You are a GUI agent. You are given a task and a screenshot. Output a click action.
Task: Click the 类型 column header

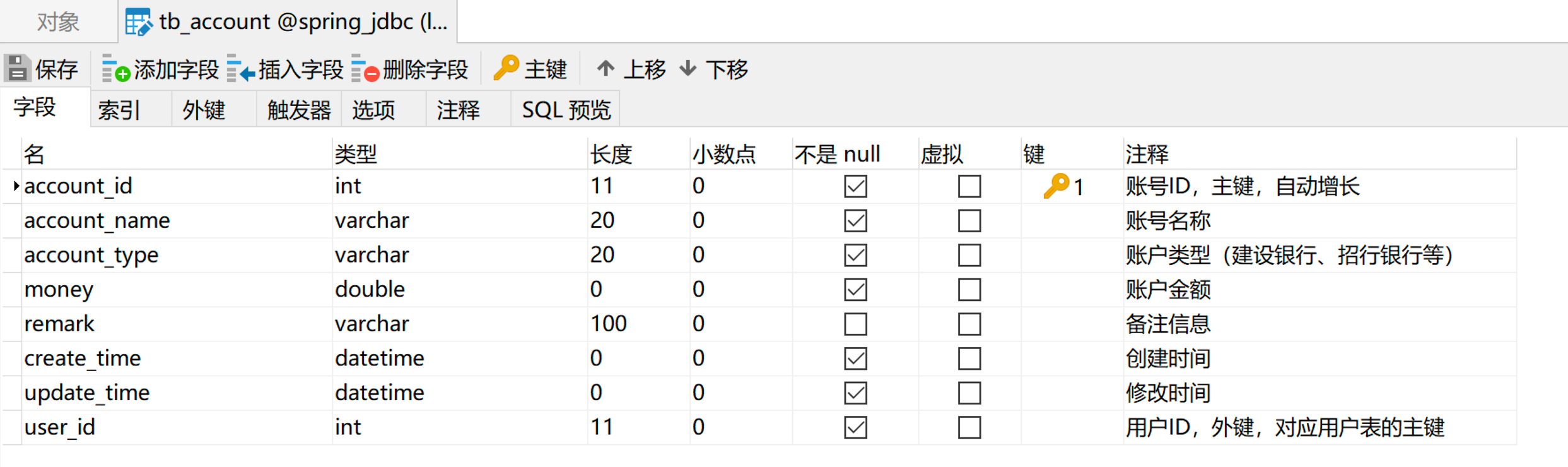coord(356,154)
